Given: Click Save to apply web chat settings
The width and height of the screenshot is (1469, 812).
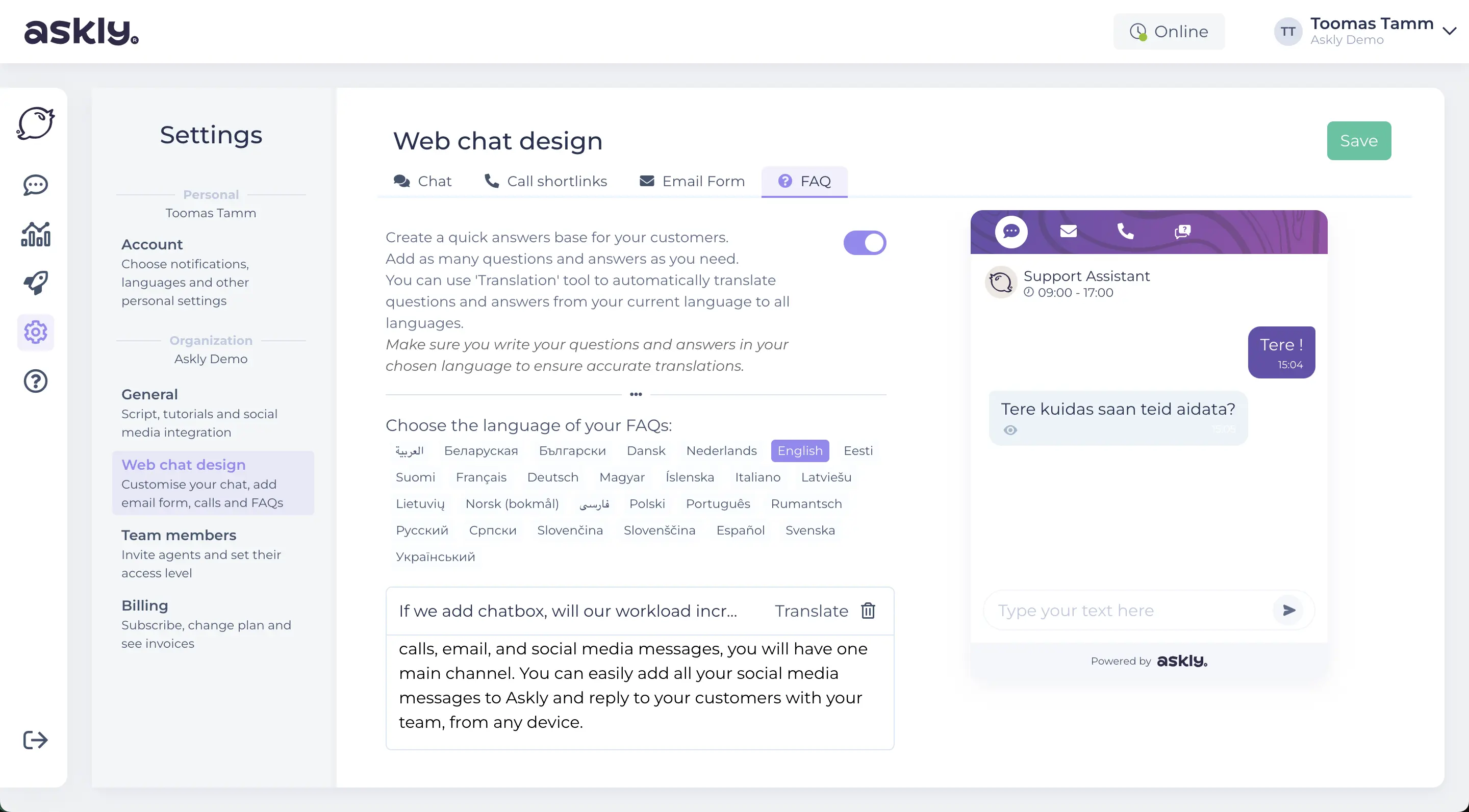Looking at the screenshot, I should [x=1358, y=141].
